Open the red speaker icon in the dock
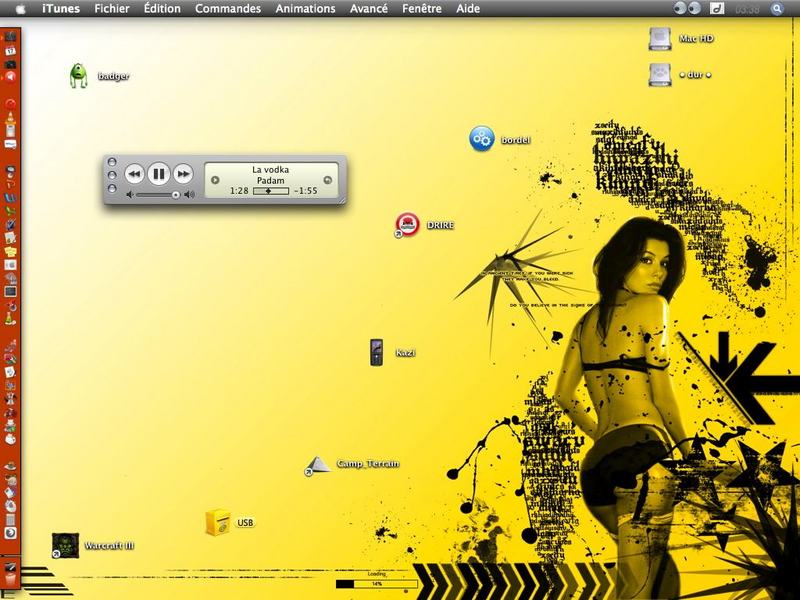The height and width of the screenshot is (600, 800). pyautogui.click(x=10, y=77)
